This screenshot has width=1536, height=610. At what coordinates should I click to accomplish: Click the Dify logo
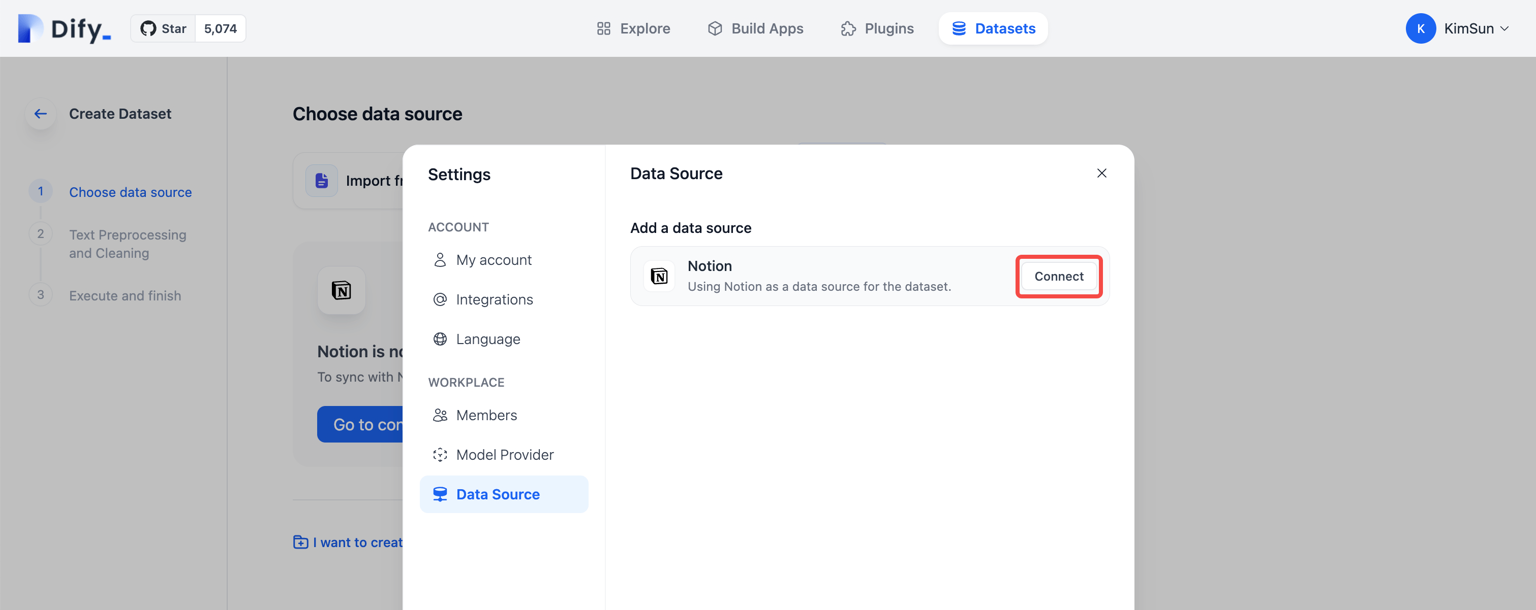[x=64, y=29]
